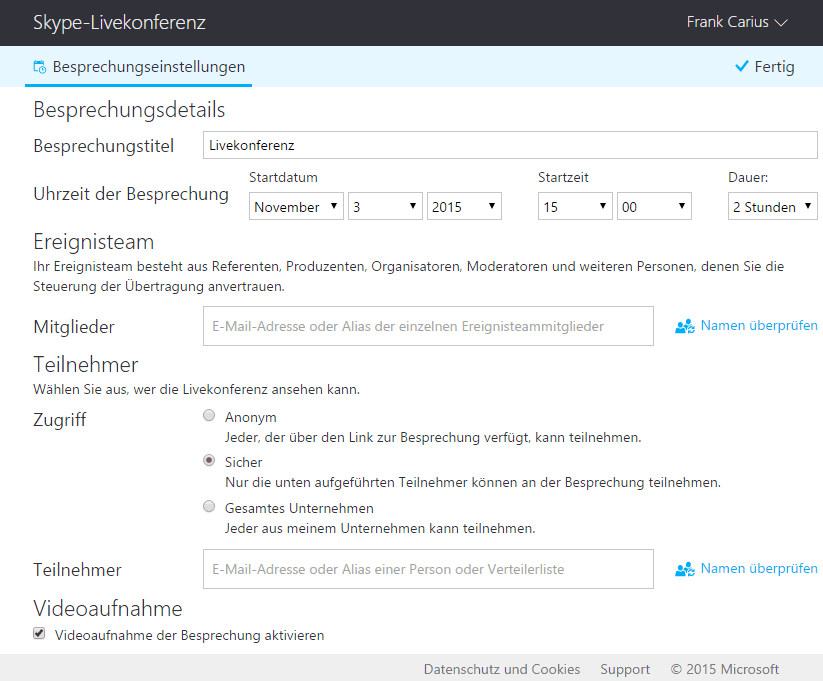This screenshot has width=823, height=681.
Task: Click the Besprechungstitel input field
Action: (x=510, y=145)
